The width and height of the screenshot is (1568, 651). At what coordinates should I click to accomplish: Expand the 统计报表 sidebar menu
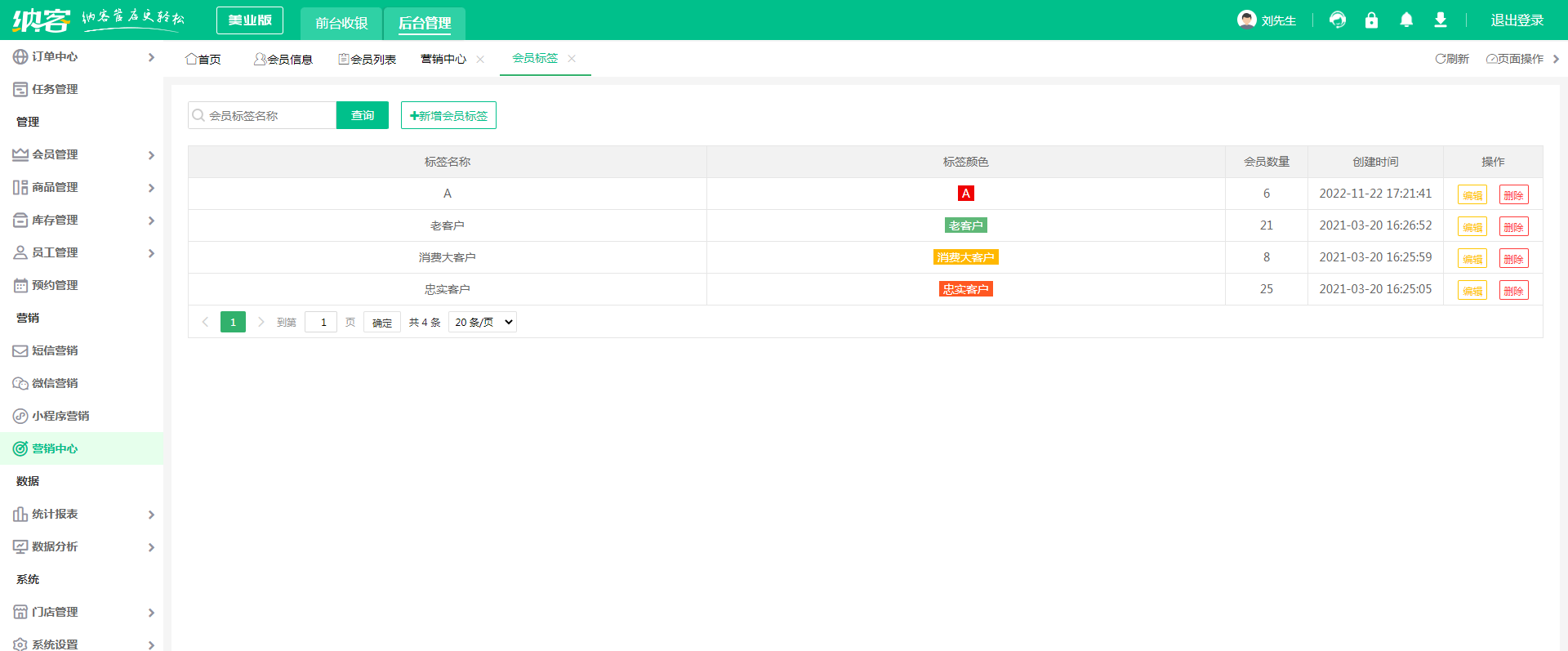(82, 514)
